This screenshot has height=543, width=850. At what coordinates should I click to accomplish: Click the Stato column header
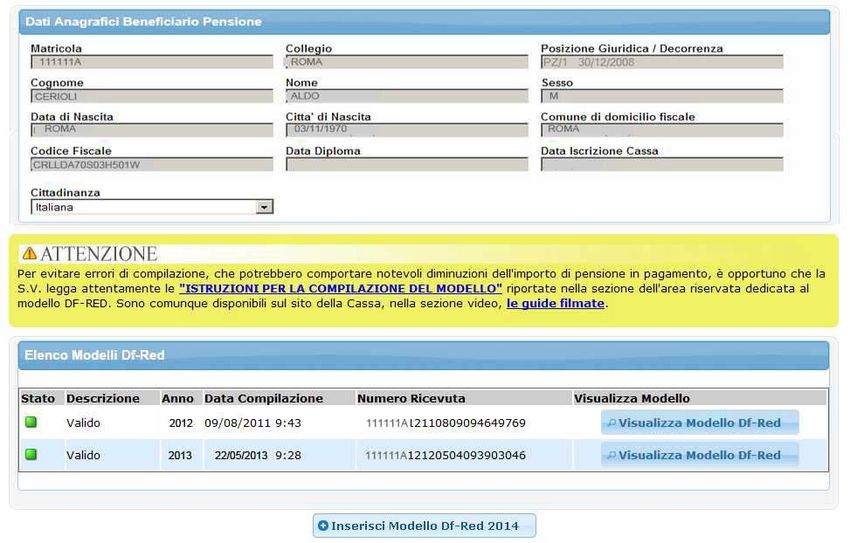[38, 398]
